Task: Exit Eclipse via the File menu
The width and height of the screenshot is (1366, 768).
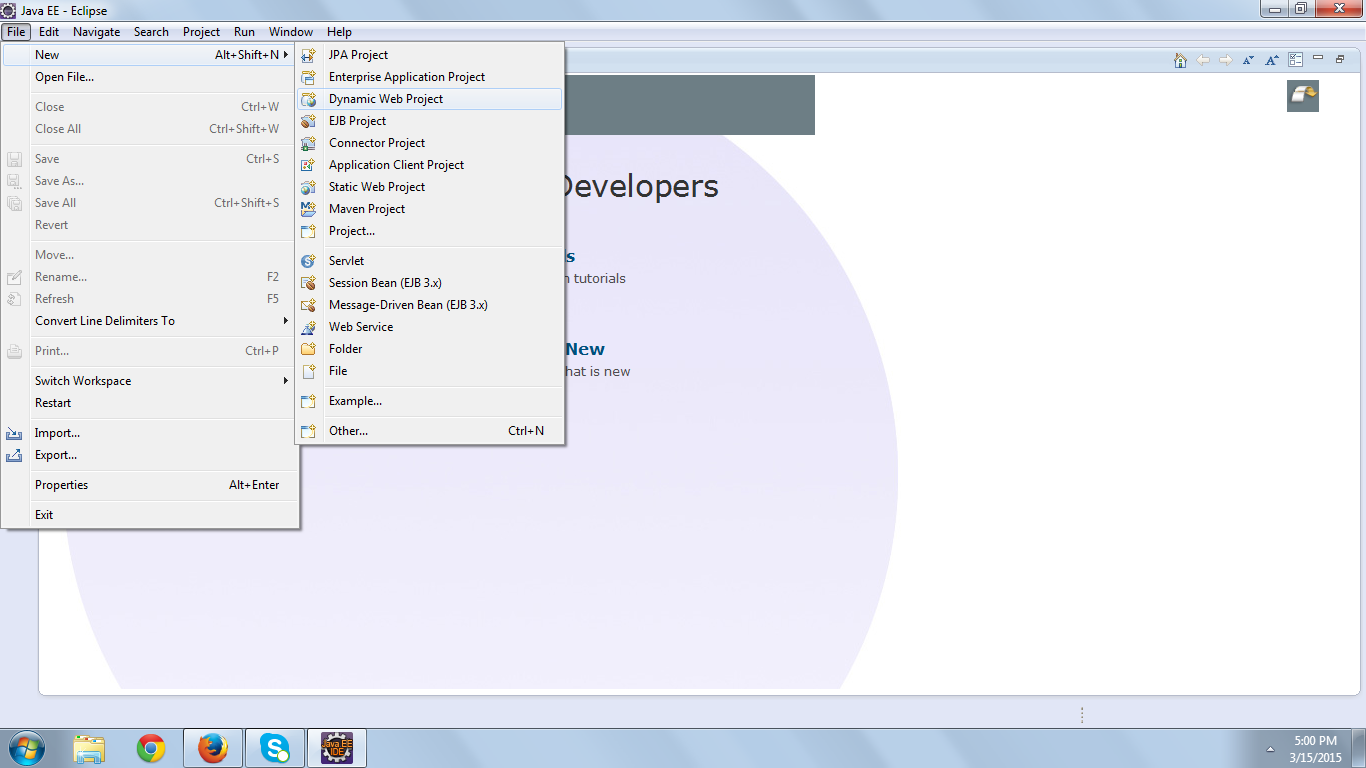Action: (x=150, y=515)
